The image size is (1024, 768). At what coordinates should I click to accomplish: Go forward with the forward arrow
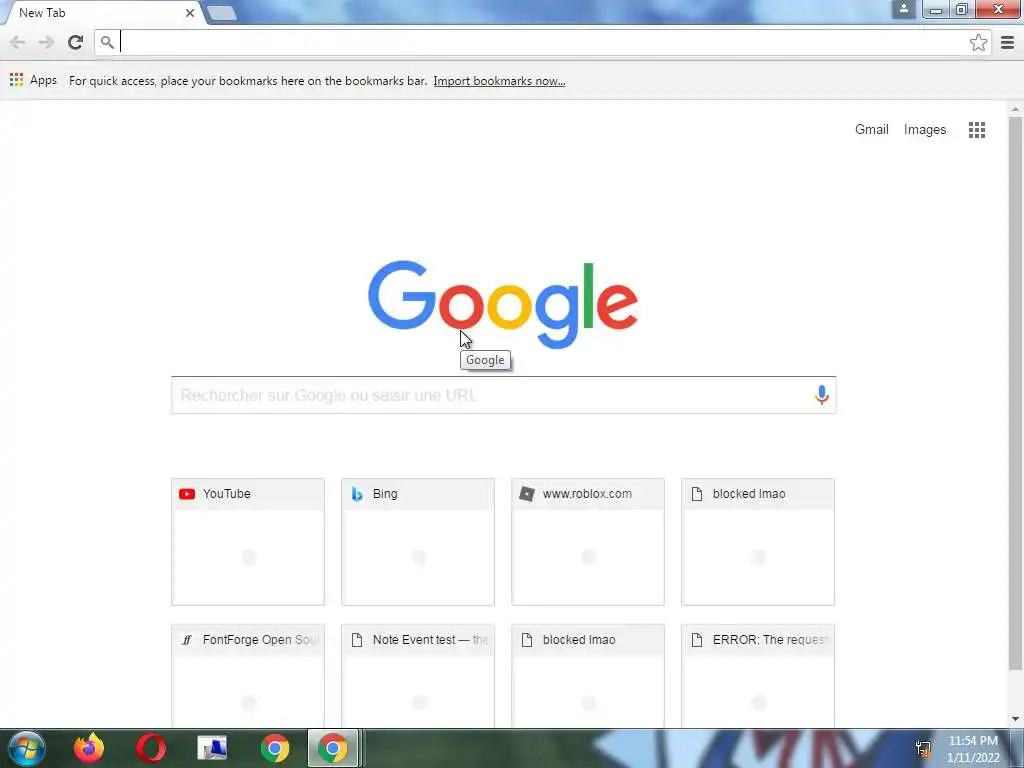tap(46, 42)
